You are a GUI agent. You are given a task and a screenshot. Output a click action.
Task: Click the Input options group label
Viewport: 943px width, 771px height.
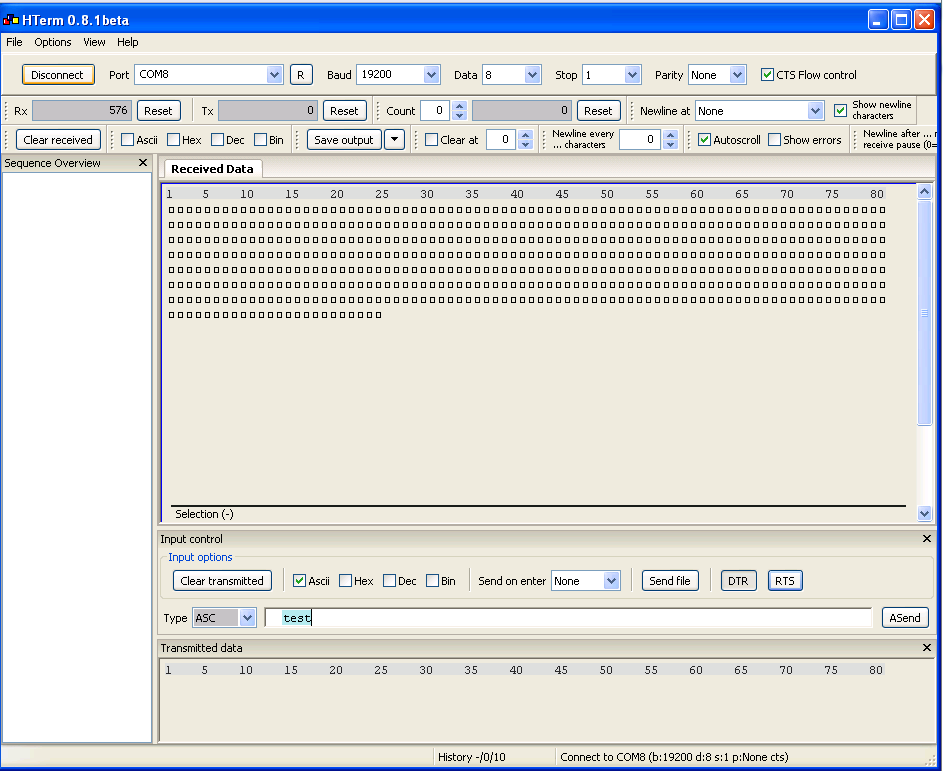[x=200, y=558]
